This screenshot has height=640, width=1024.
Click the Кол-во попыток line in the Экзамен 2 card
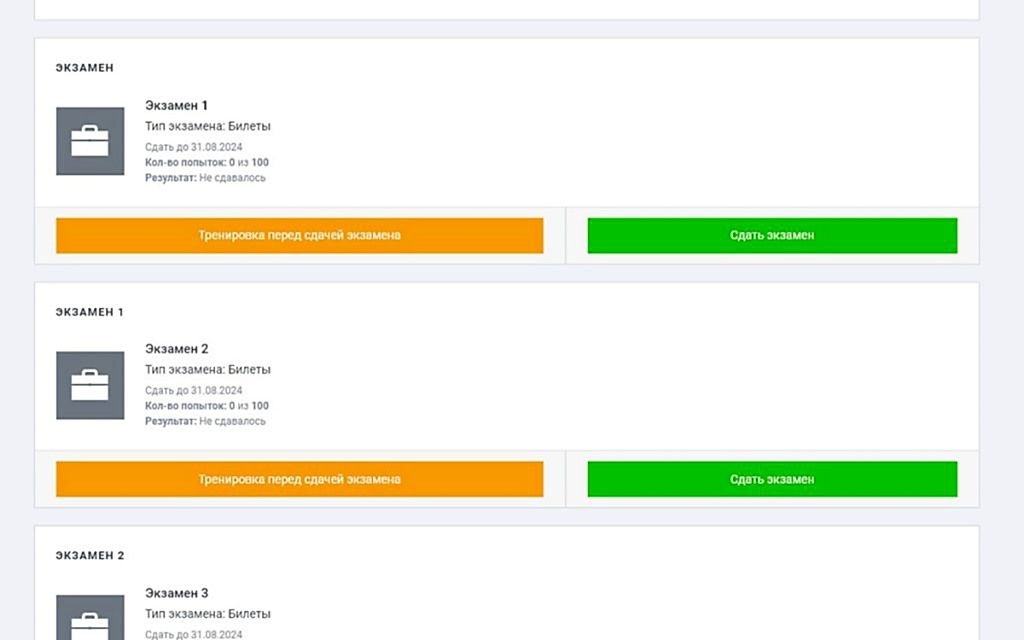coord(207,406)
